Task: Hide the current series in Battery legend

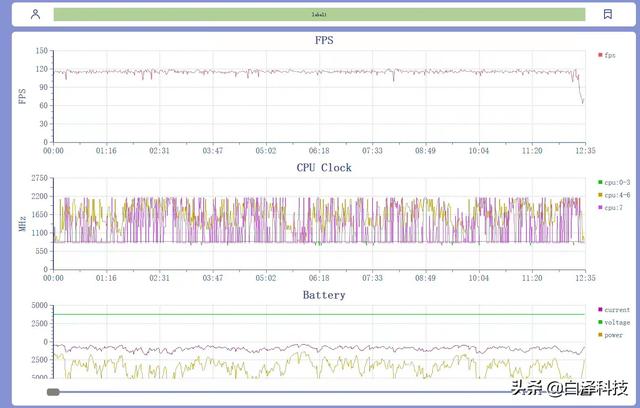Action: [614, 310]
